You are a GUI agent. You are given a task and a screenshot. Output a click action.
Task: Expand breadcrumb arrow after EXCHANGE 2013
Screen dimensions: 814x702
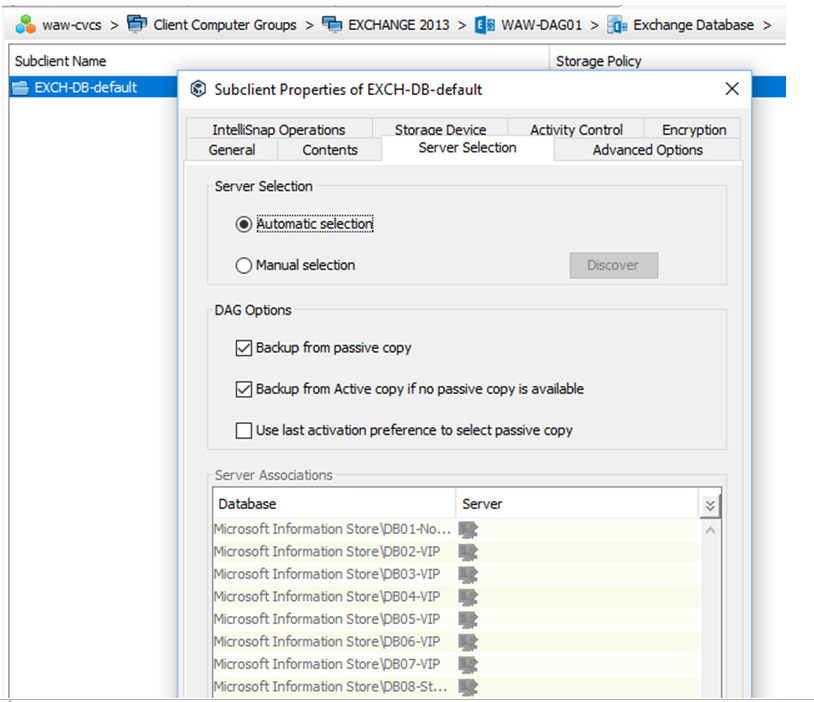(462, 25)
